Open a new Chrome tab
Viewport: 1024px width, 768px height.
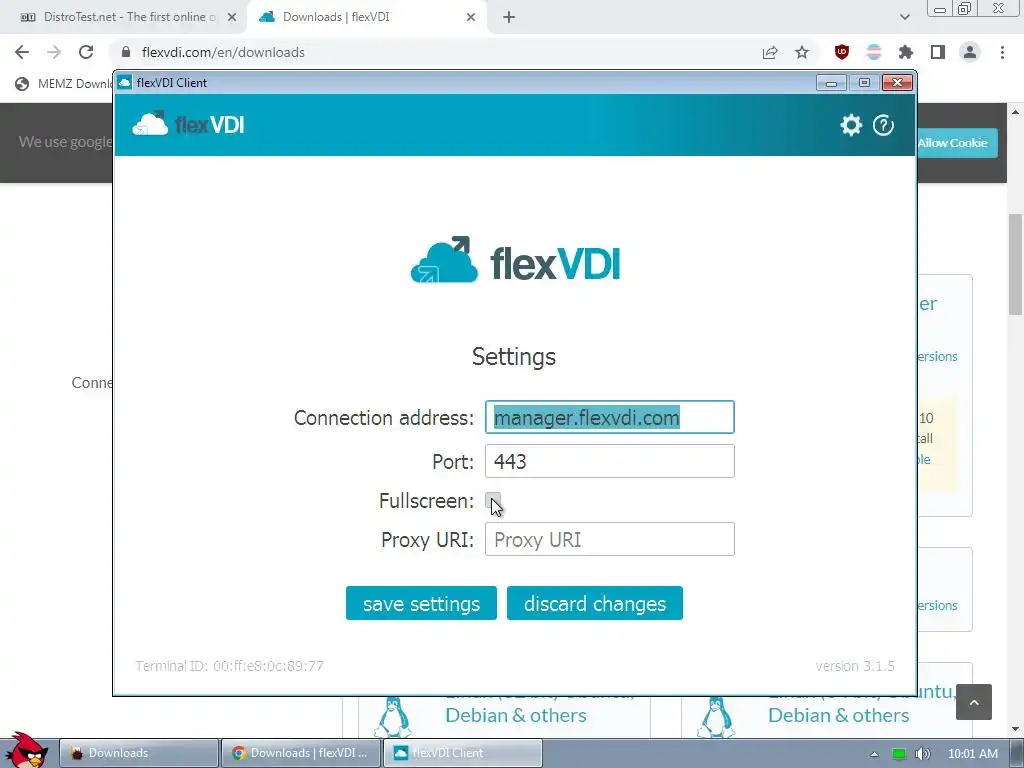(509, 17)
